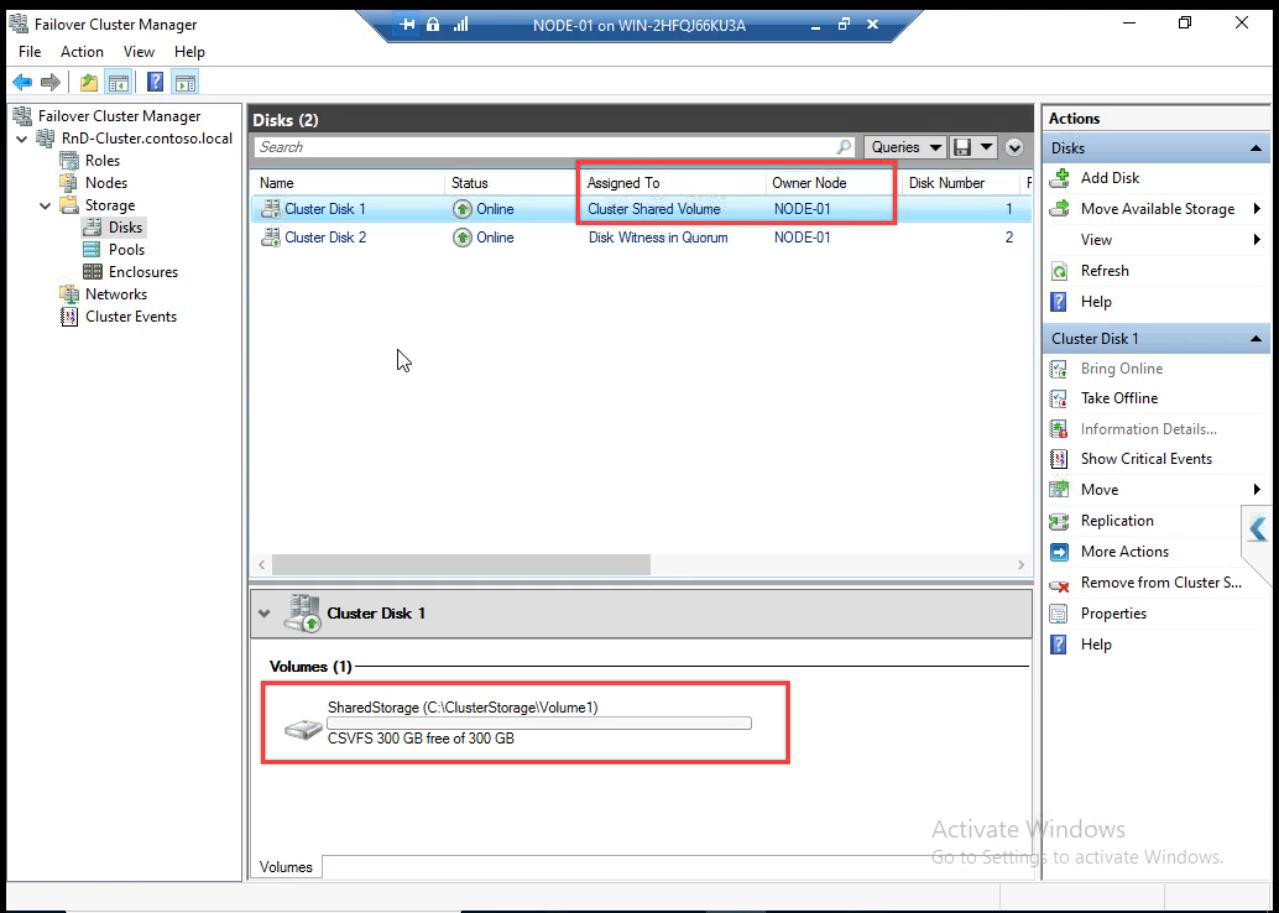Select the Cluster Disk 1 row name
Viewport: 1279px width, 913px height.
point(325,209)
